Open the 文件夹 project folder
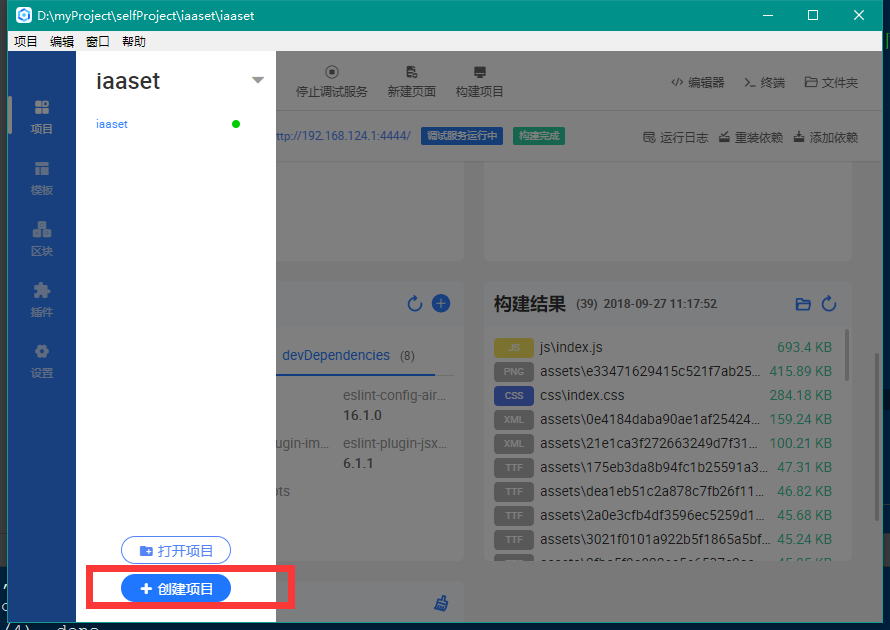Screen dimensions: 890x630 [x=831, y=82]
